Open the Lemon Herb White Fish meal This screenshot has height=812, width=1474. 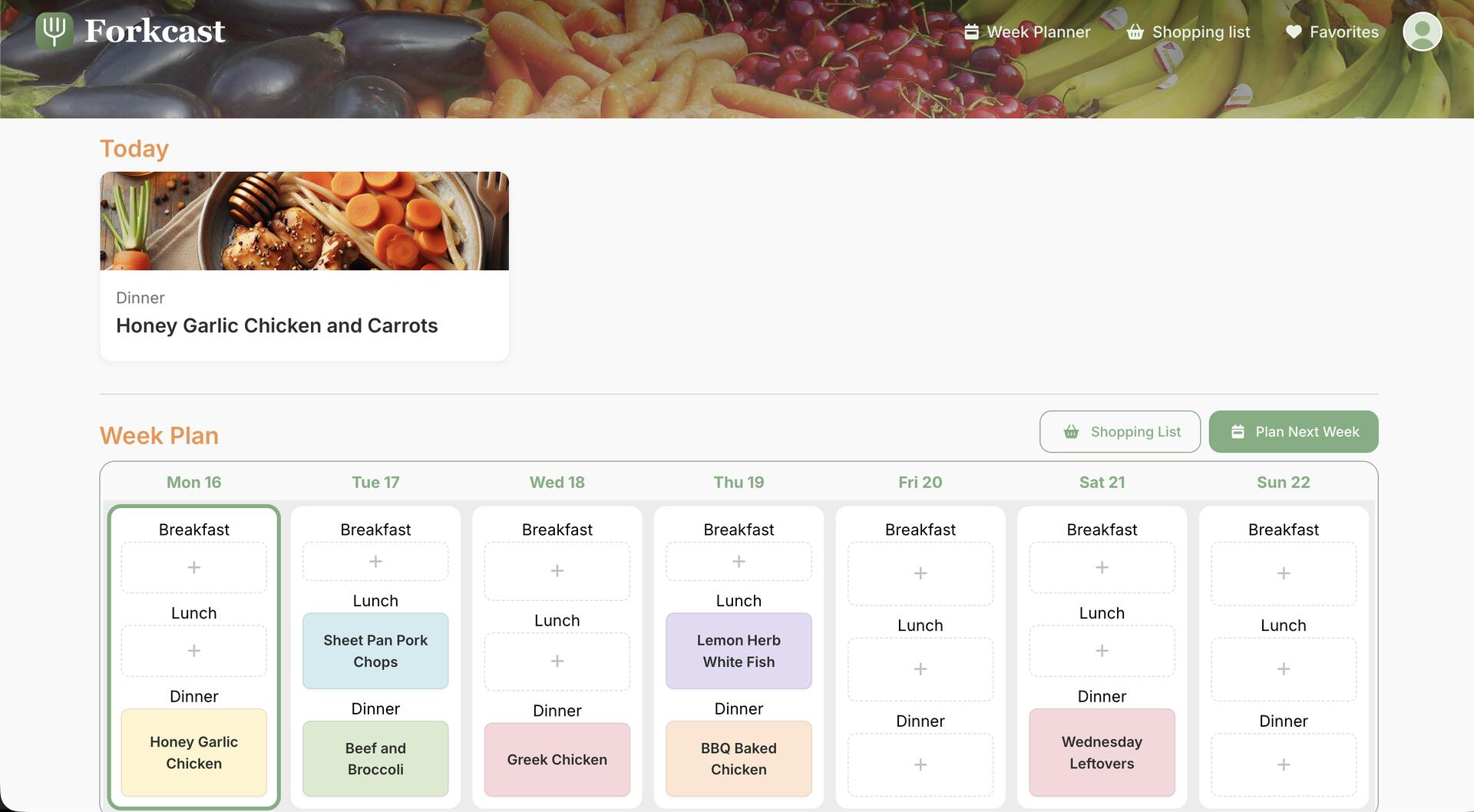(739, 651)
